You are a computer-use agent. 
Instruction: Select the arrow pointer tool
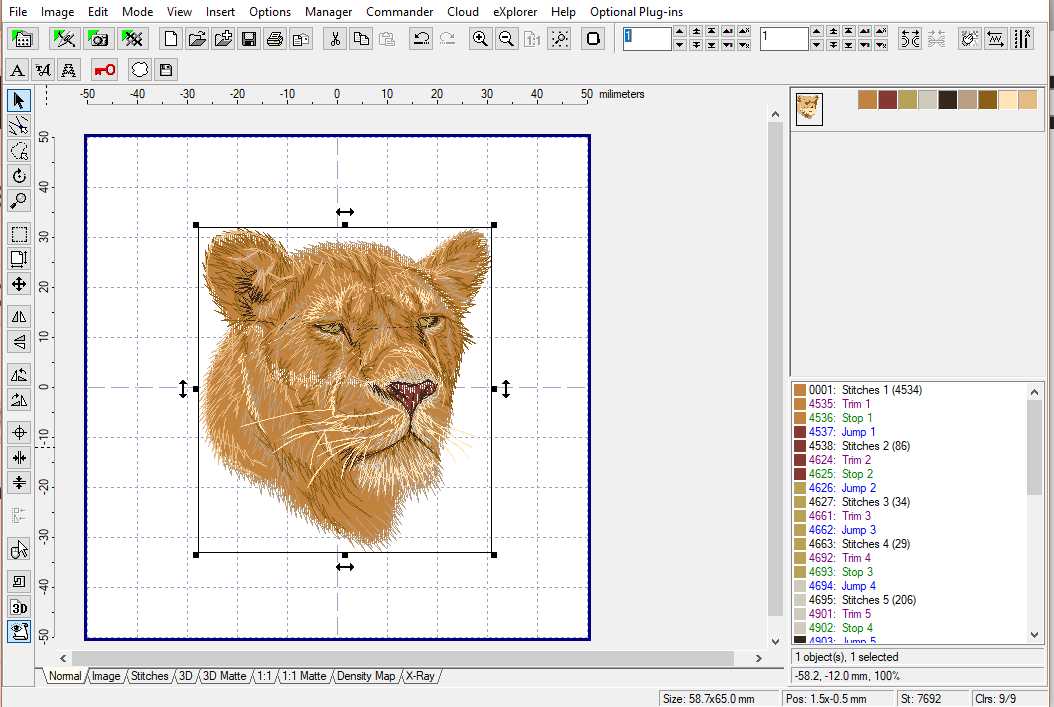[x=19, y=100]
